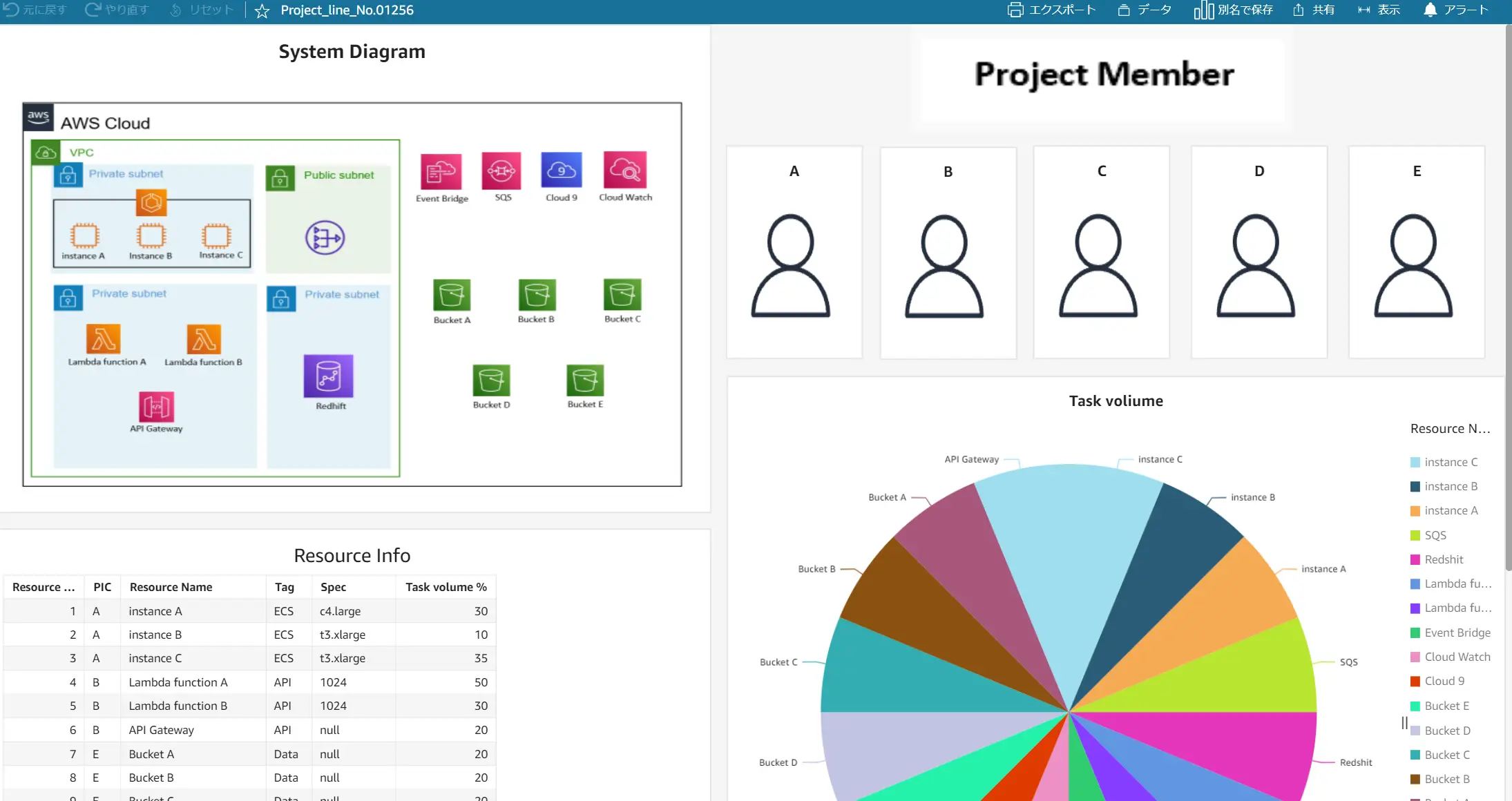Select the SQS icon in diagram
1512x801 pixels.
(x=501, y=170)
